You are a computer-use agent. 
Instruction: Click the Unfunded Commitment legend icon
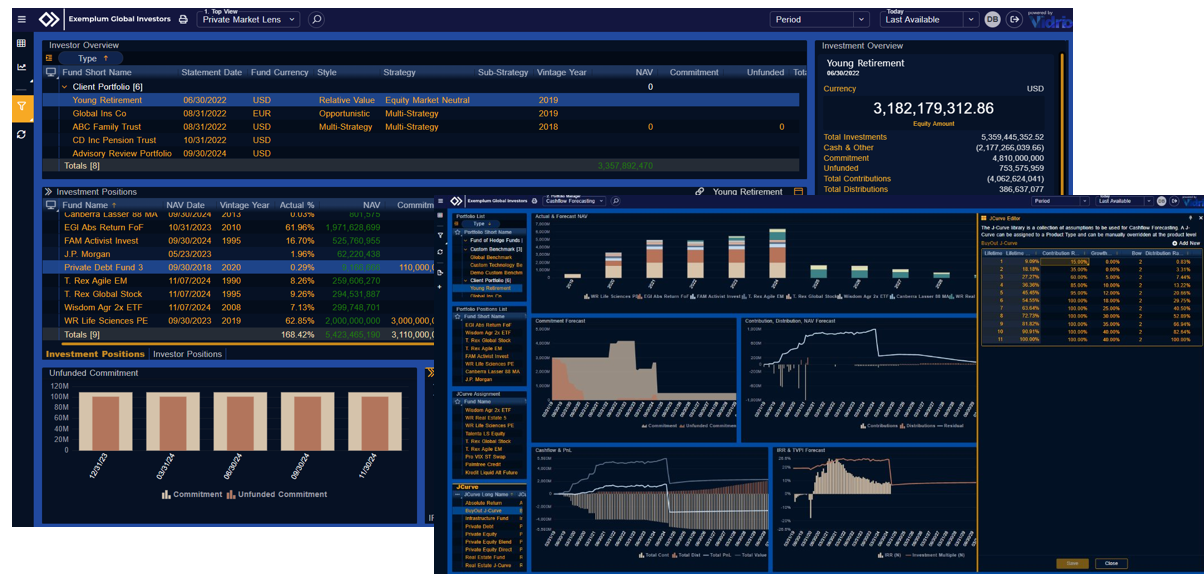[230, 494]
